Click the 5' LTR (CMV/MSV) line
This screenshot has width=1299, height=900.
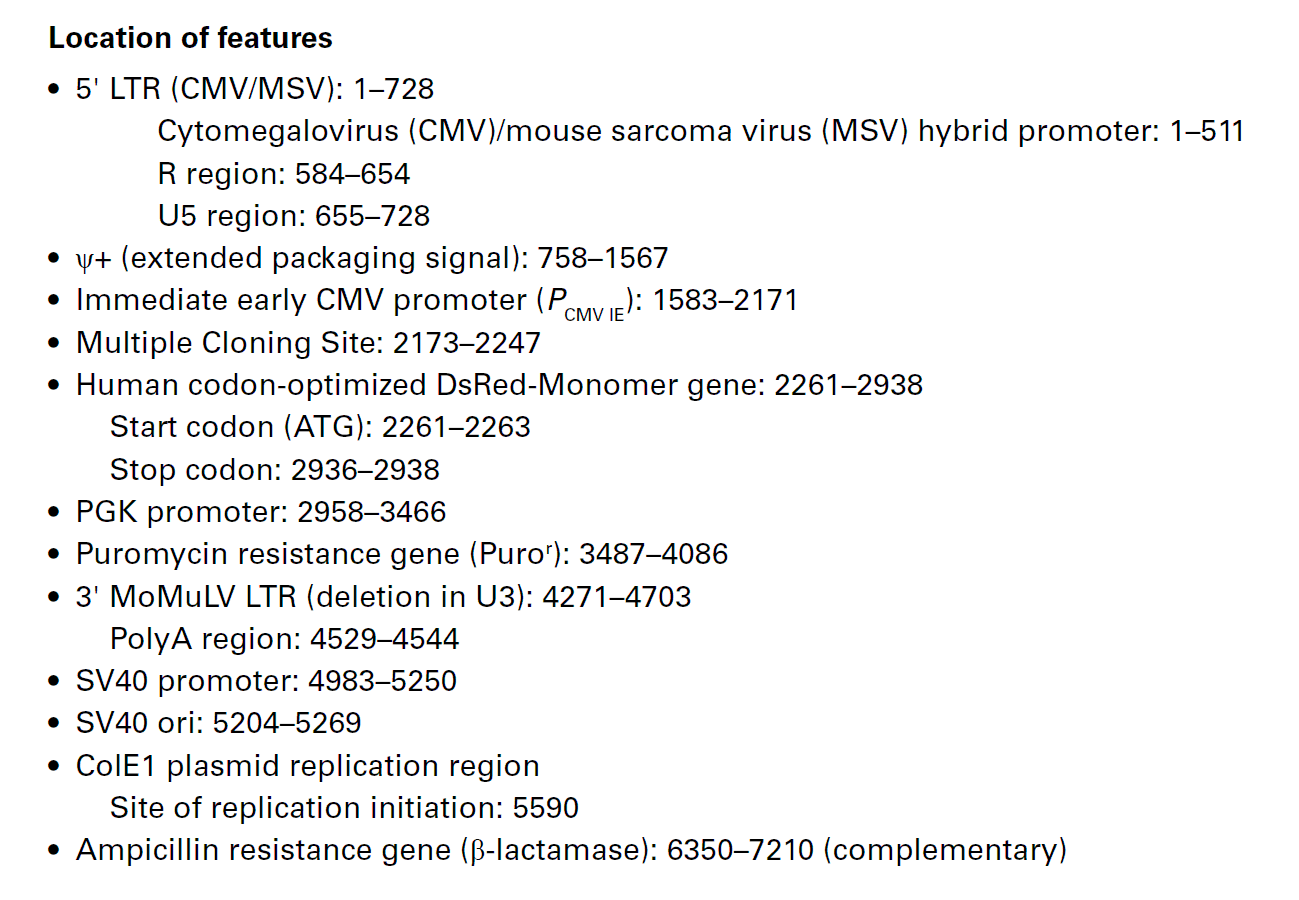point(255,89)
